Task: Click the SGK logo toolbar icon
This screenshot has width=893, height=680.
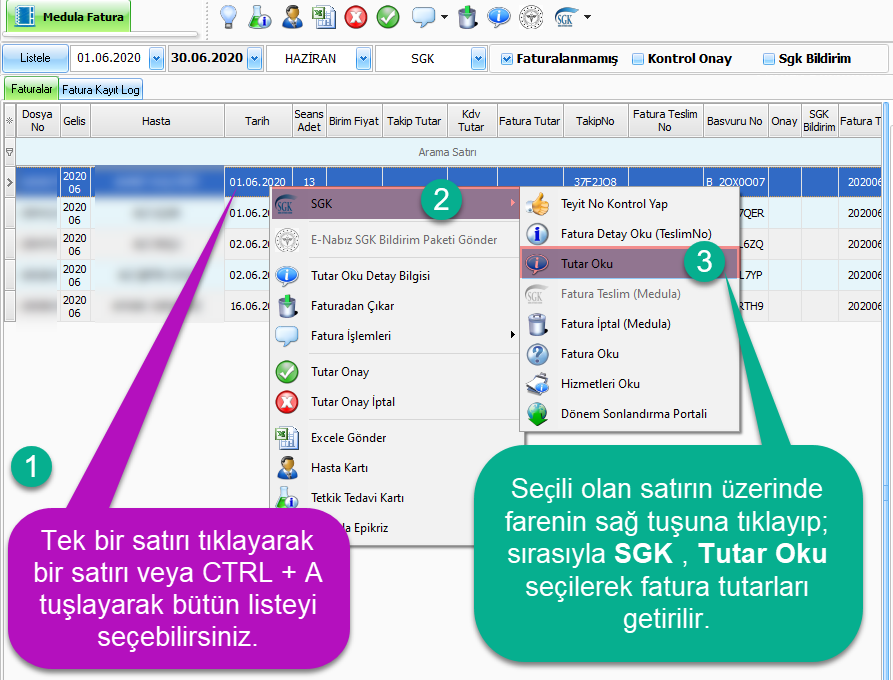Action: (566, 17)
